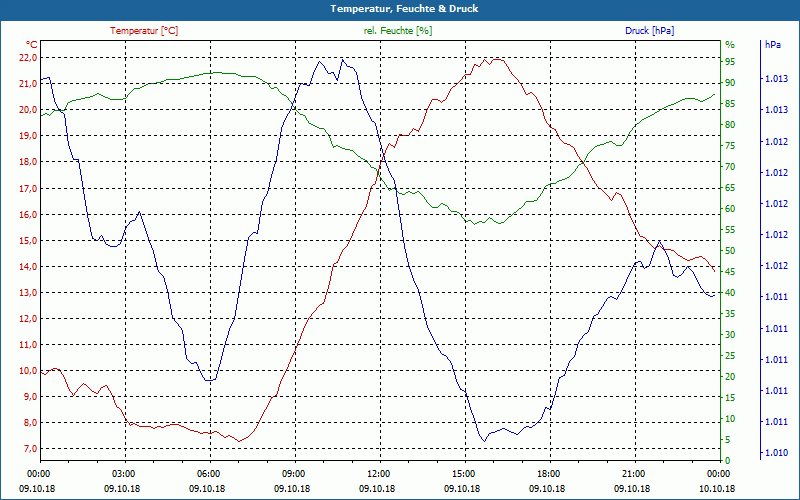The width and height of the screenshot is (800, 500).
Task: Click the '13,0' temperature axis value
Action: pos(28,293)
